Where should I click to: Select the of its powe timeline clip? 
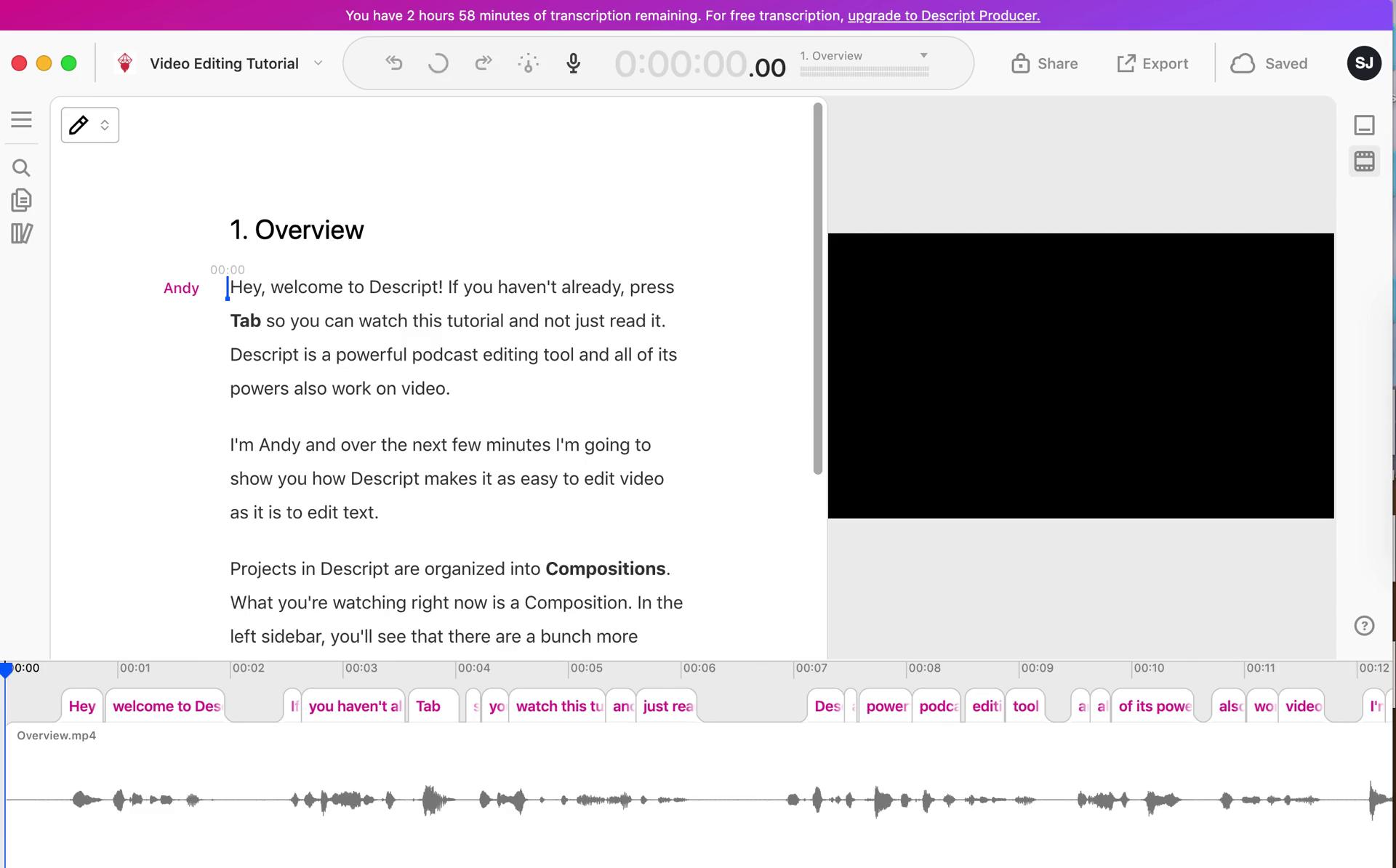(x=1154, y=706)
